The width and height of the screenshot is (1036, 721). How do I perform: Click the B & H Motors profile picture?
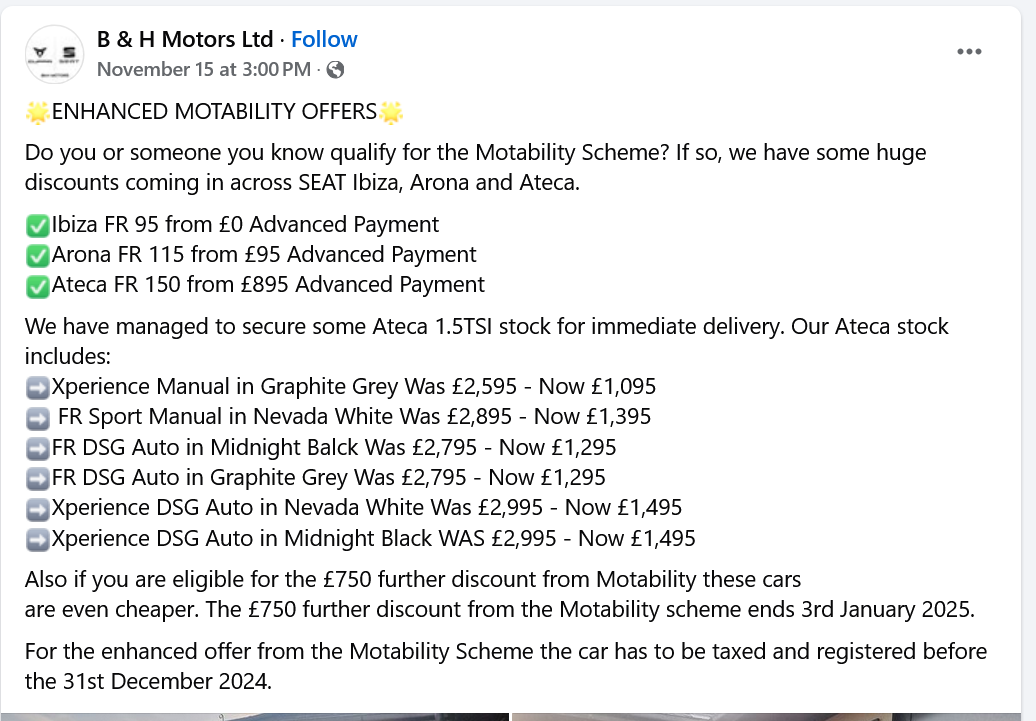pyautogui.click(x=54, y=54)
